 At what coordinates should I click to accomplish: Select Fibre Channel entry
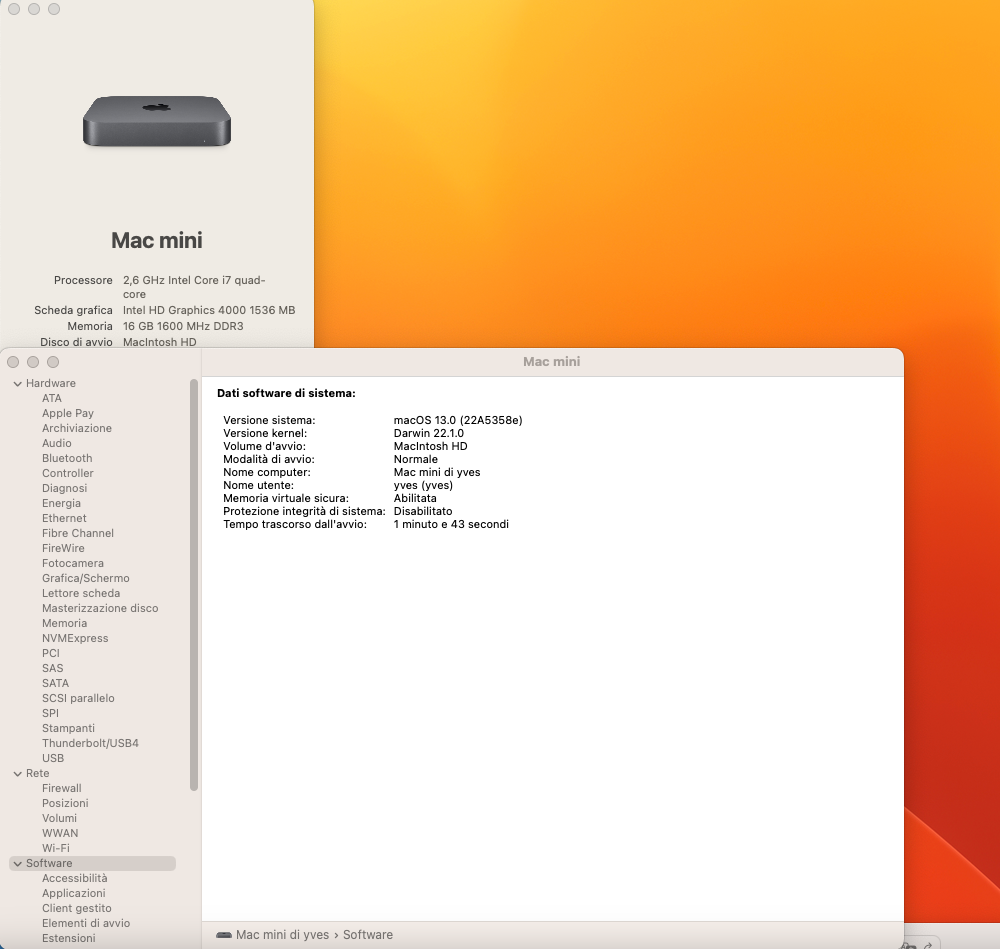78,533
